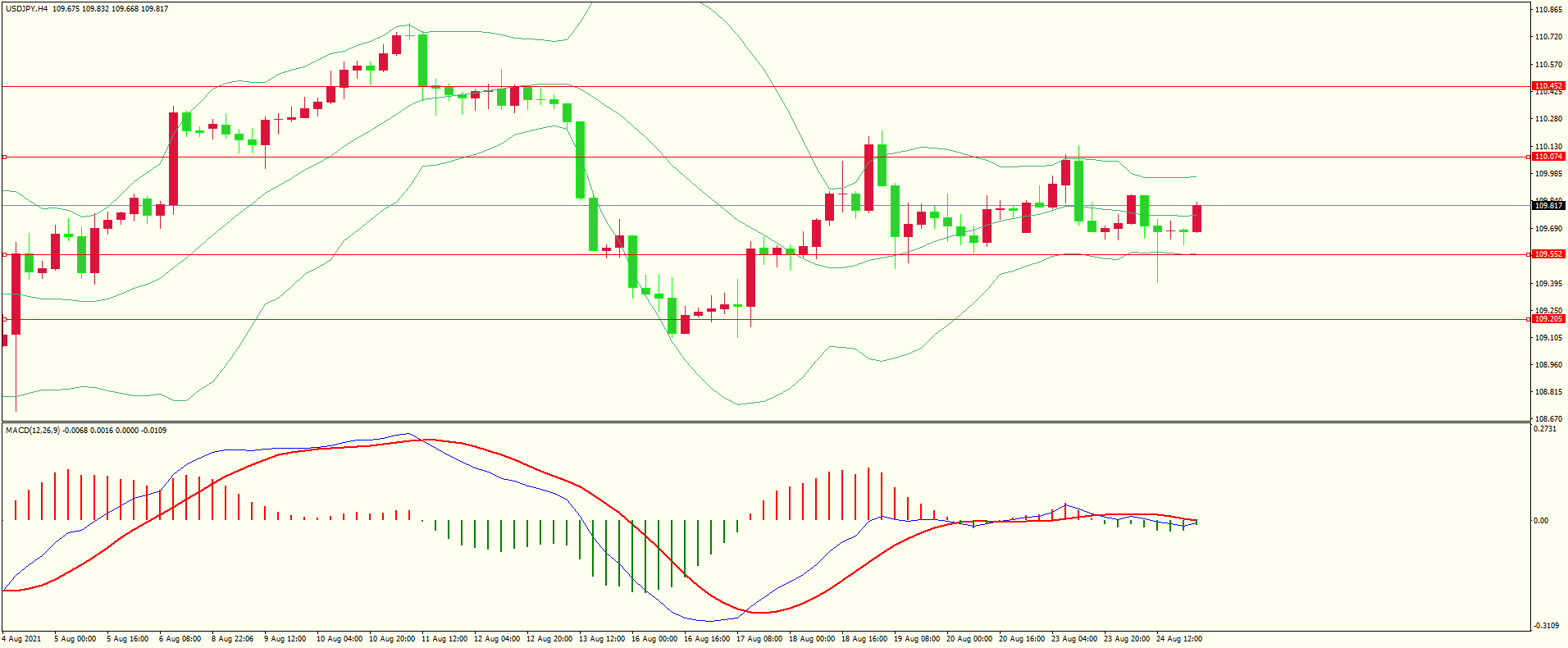Click the 18 Aug 00:00 time label
The width and height of the screenshot is (1568, 648).
pyautogui.click(x=812, y=639)
